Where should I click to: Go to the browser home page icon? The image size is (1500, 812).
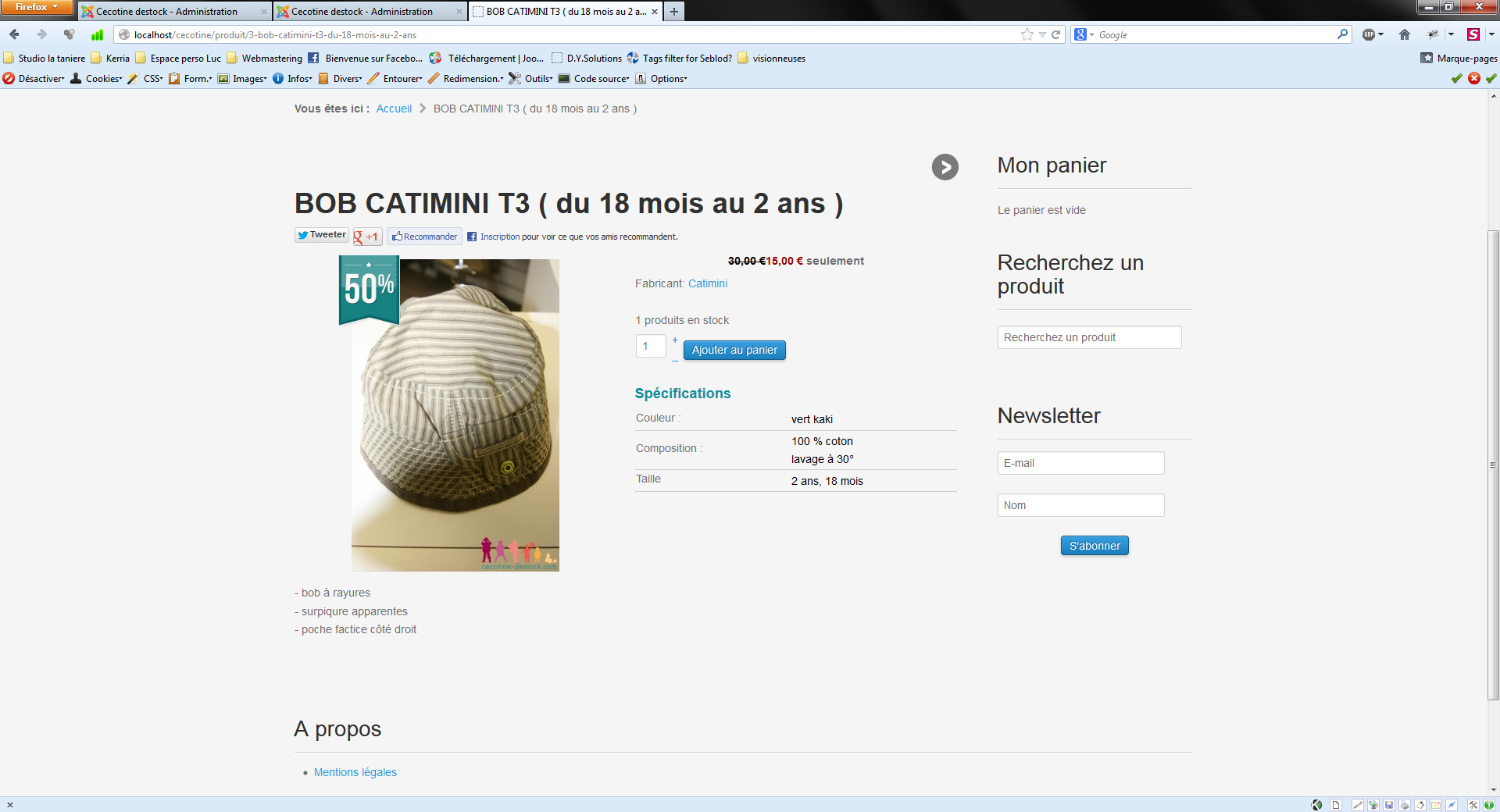[x=1405, y=34]
